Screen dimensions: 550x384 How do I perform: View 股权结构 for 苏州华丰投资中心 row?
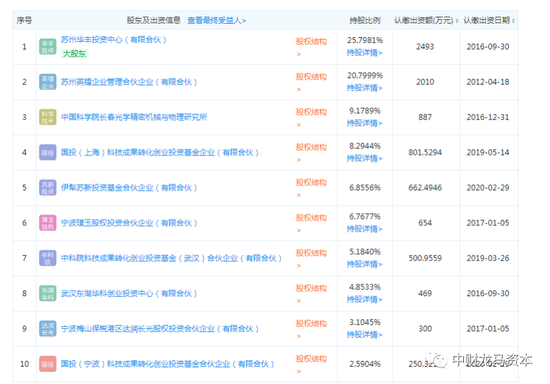pyautogui.click(x=311, y=42)
